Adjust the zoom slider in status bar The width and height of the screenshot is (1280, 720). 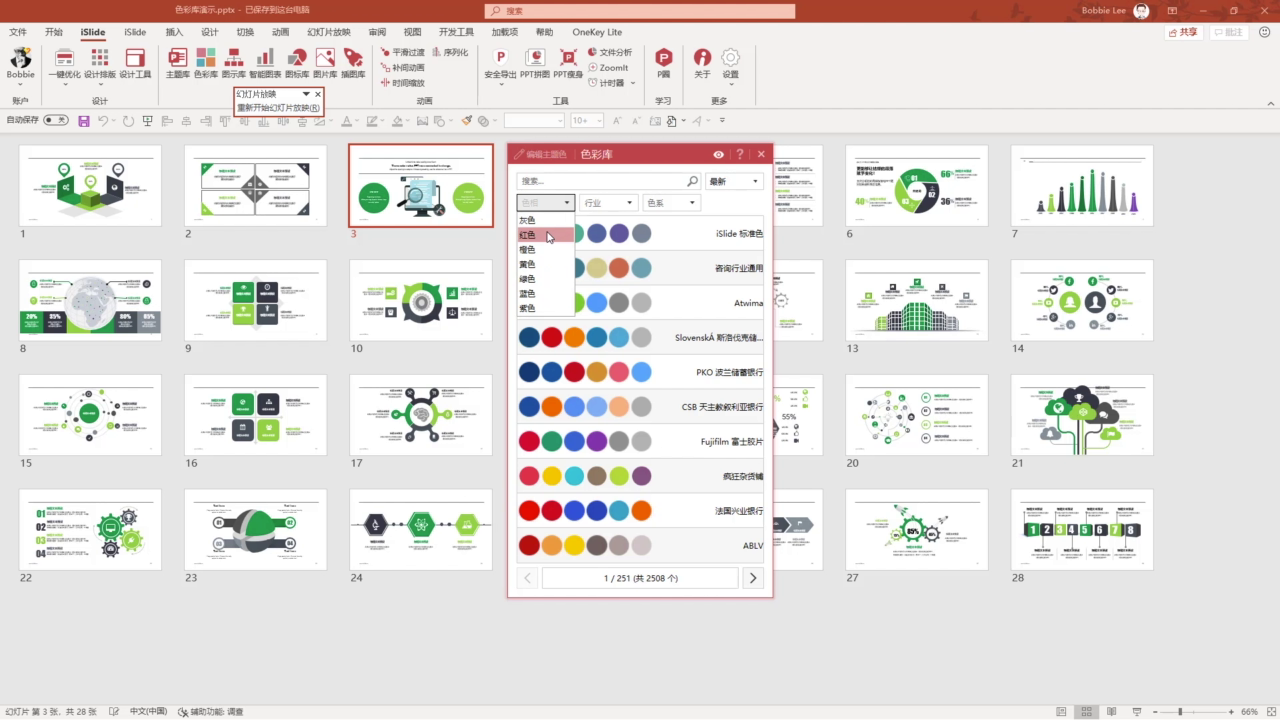pyautogui.click(x=1179, y=712)
